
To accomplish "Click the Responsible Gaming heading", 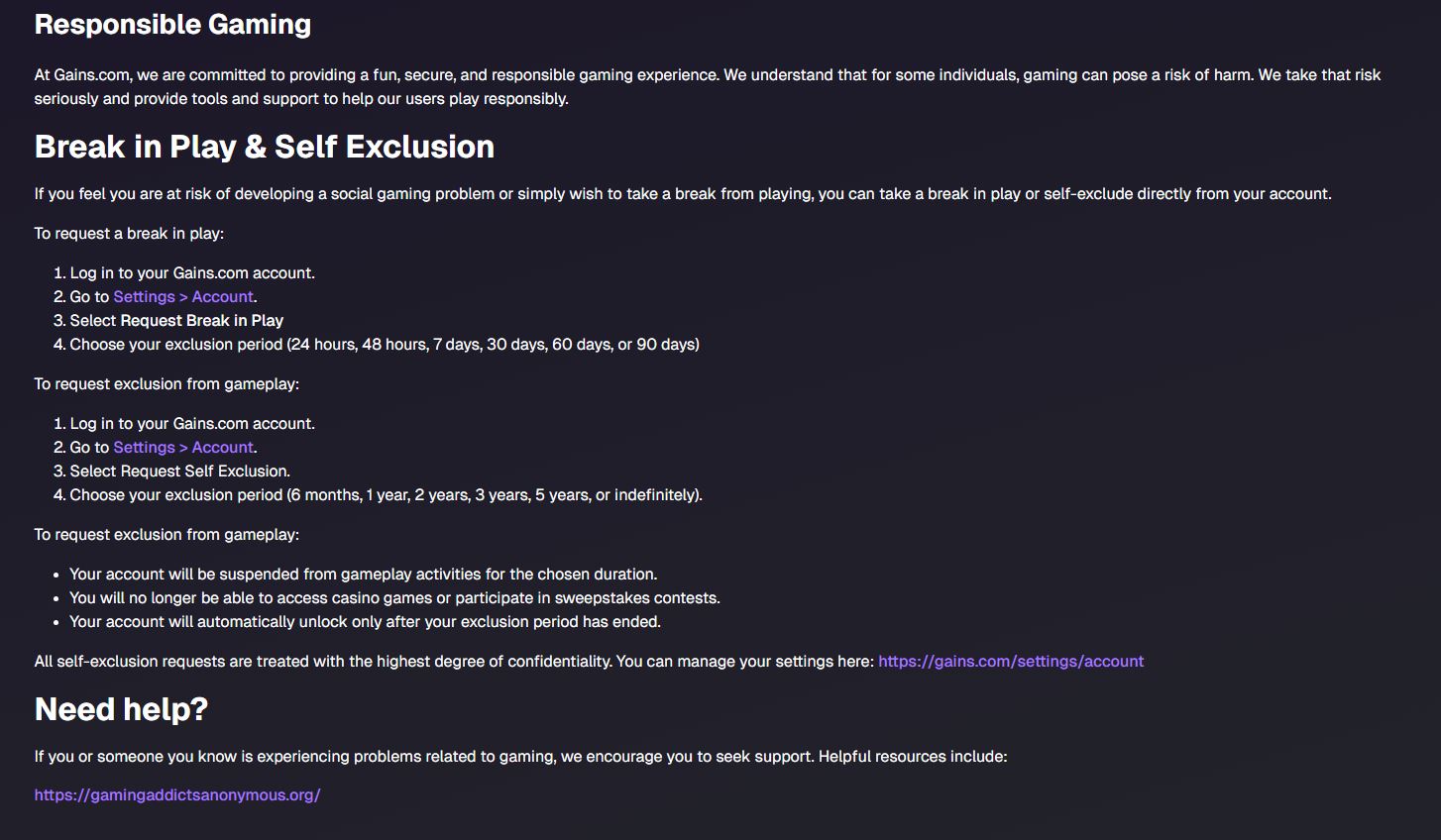I will pos(172,25).
